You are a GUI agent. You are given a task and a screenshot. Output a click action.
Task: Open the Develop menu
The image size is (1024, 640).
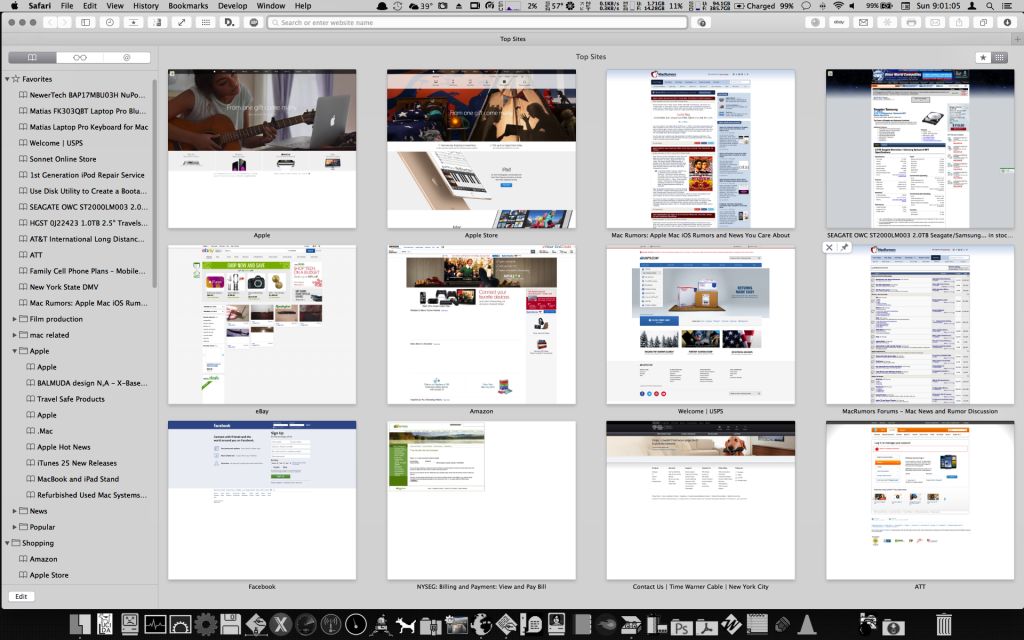pos(232,6)
